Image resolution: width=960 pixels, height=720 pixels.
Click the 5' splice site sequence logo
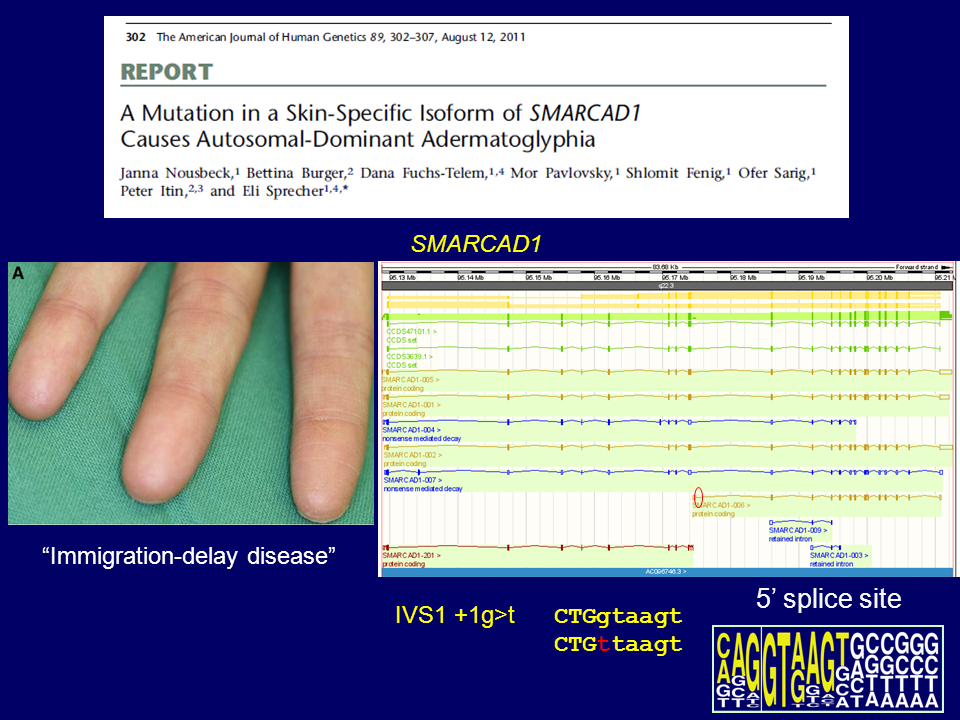pos(827,669)
